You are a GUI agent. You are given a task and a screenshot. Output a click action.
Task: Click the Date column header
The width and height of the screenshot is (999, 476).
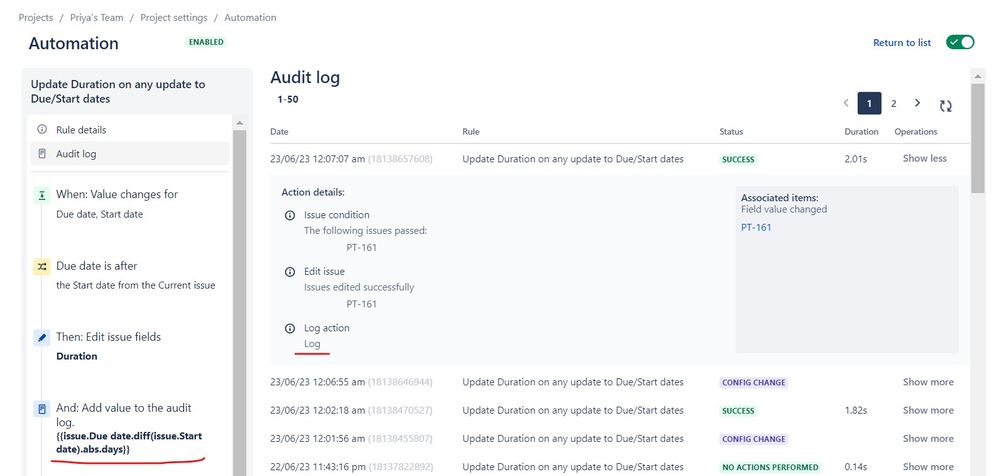point(279,132)
